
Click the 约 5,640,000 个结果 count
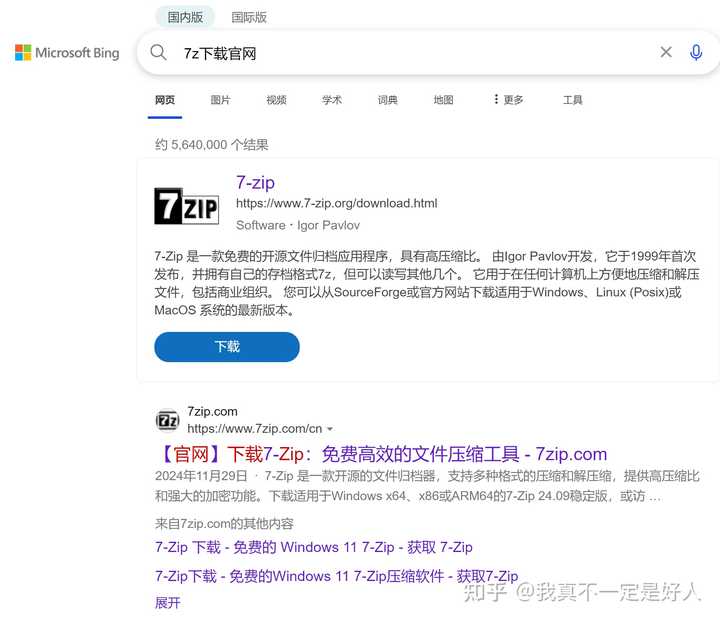coord(212,145)
